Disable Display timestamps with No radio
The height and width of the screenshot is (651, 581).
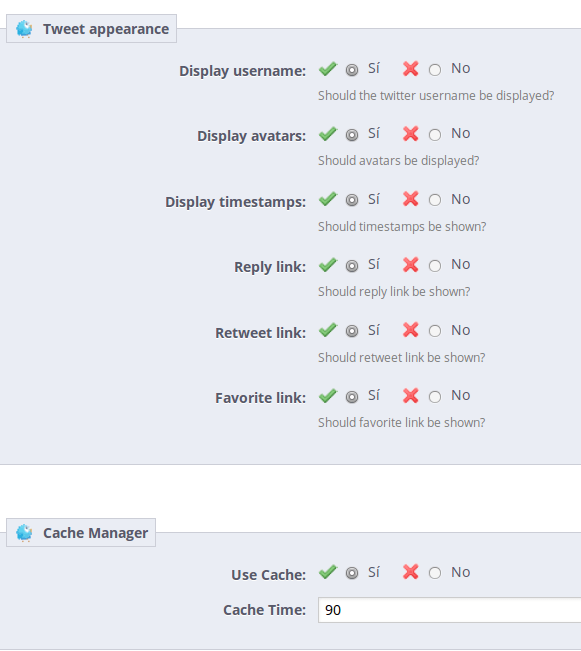435,201
